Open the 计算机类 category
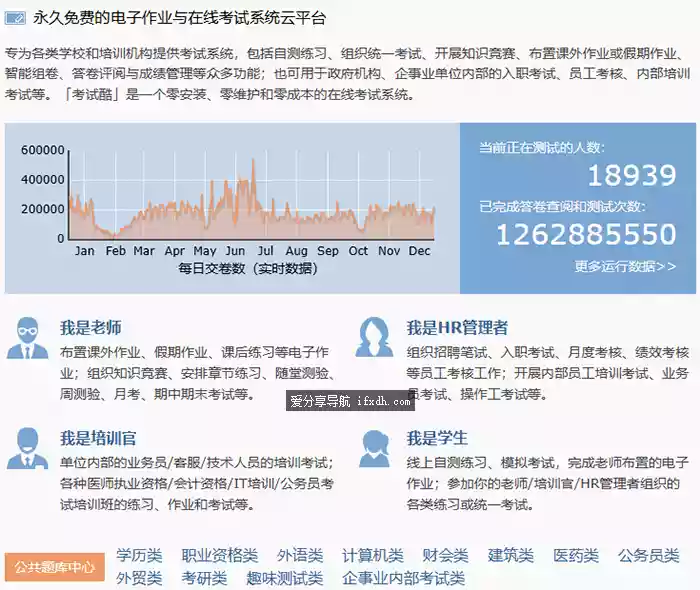This screenshot has width=700, height=590. coord(373,556)
